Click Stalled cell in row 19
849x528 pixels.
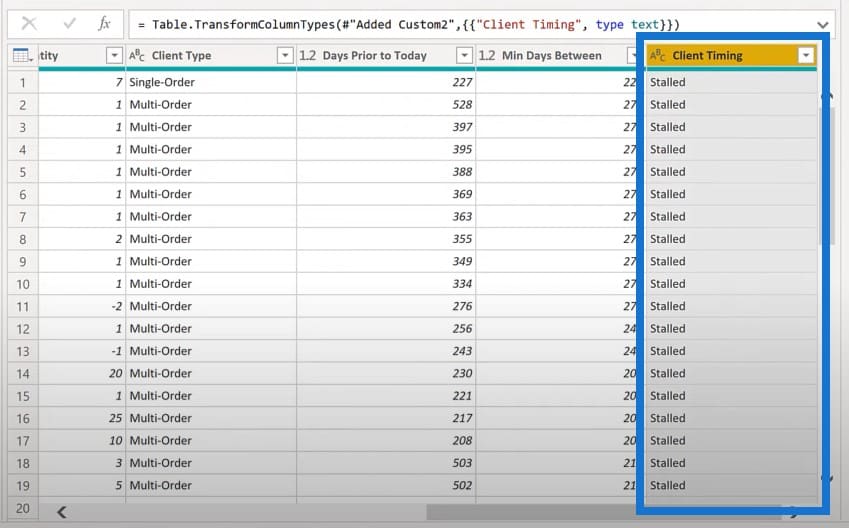(x=731, y=486)
